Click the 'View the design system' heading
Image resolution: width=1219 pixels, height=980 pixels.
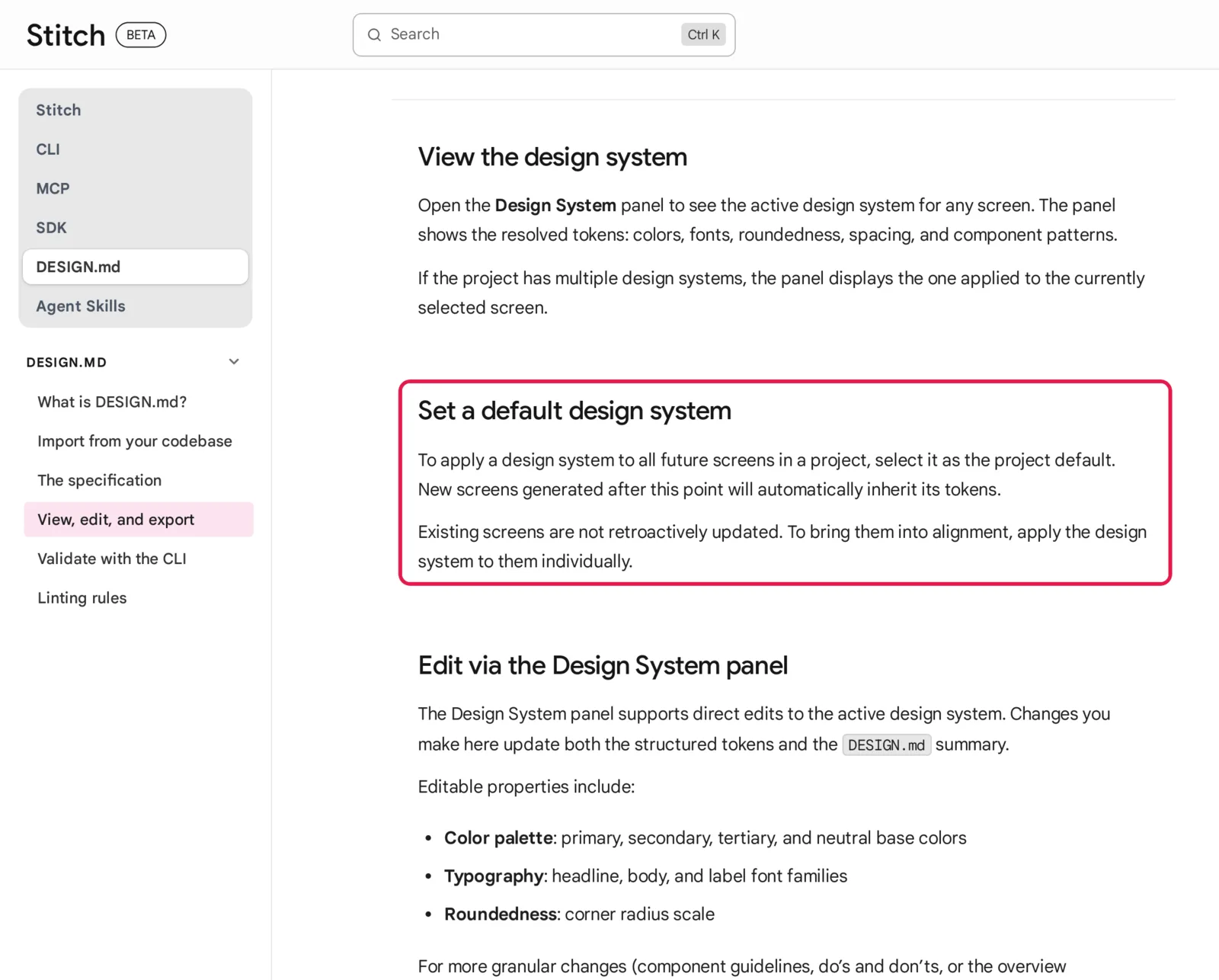552,157
